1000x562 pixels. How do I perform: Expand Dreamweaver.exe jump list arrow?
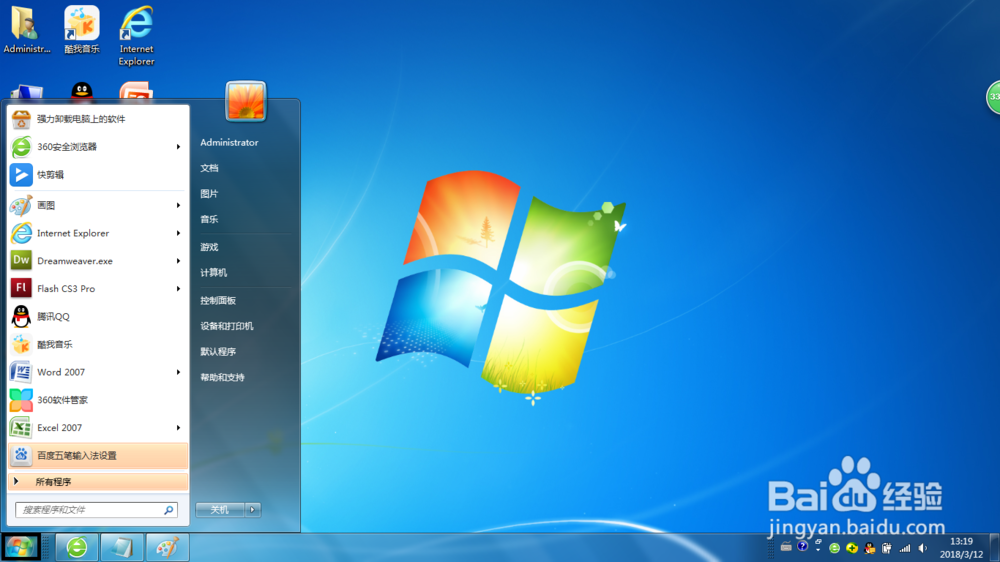179,261
